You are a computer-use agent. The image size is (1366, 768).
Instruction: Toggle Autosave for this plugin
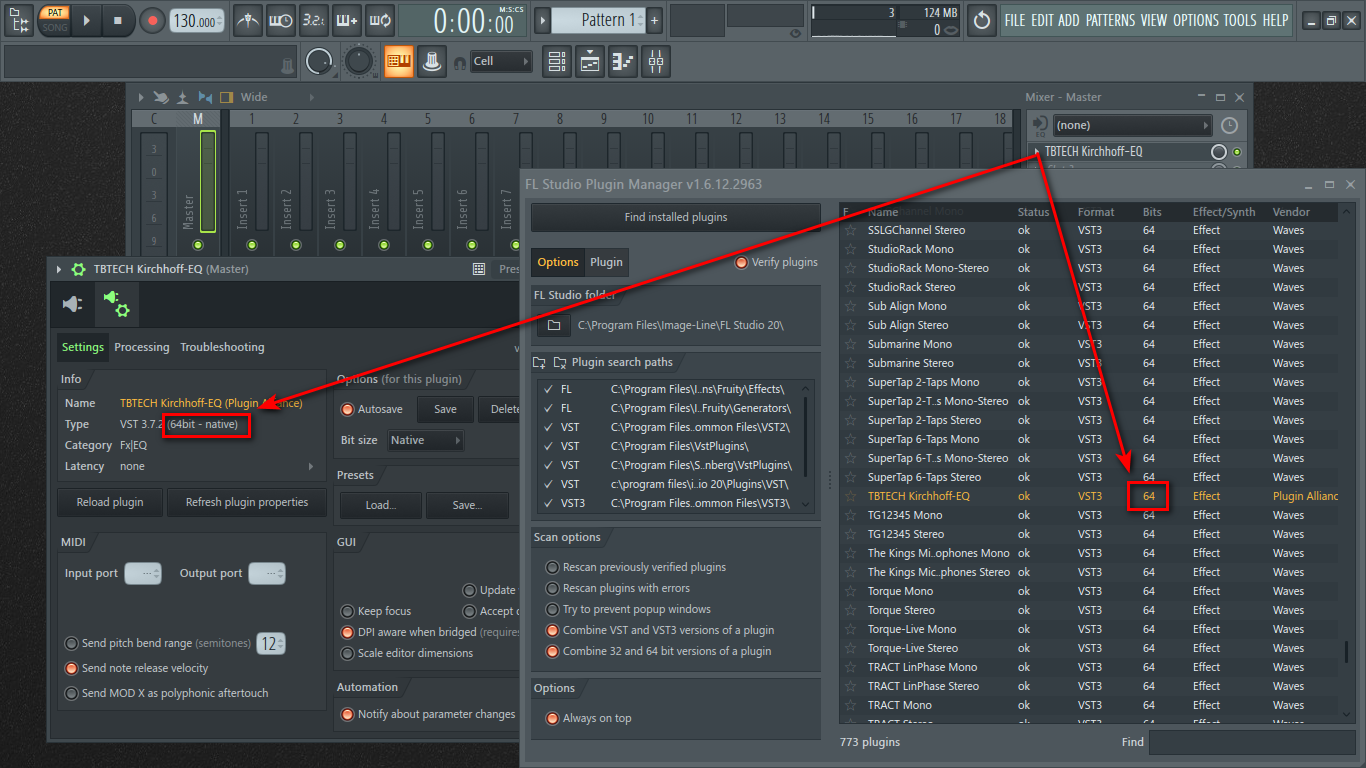point(348,409)
